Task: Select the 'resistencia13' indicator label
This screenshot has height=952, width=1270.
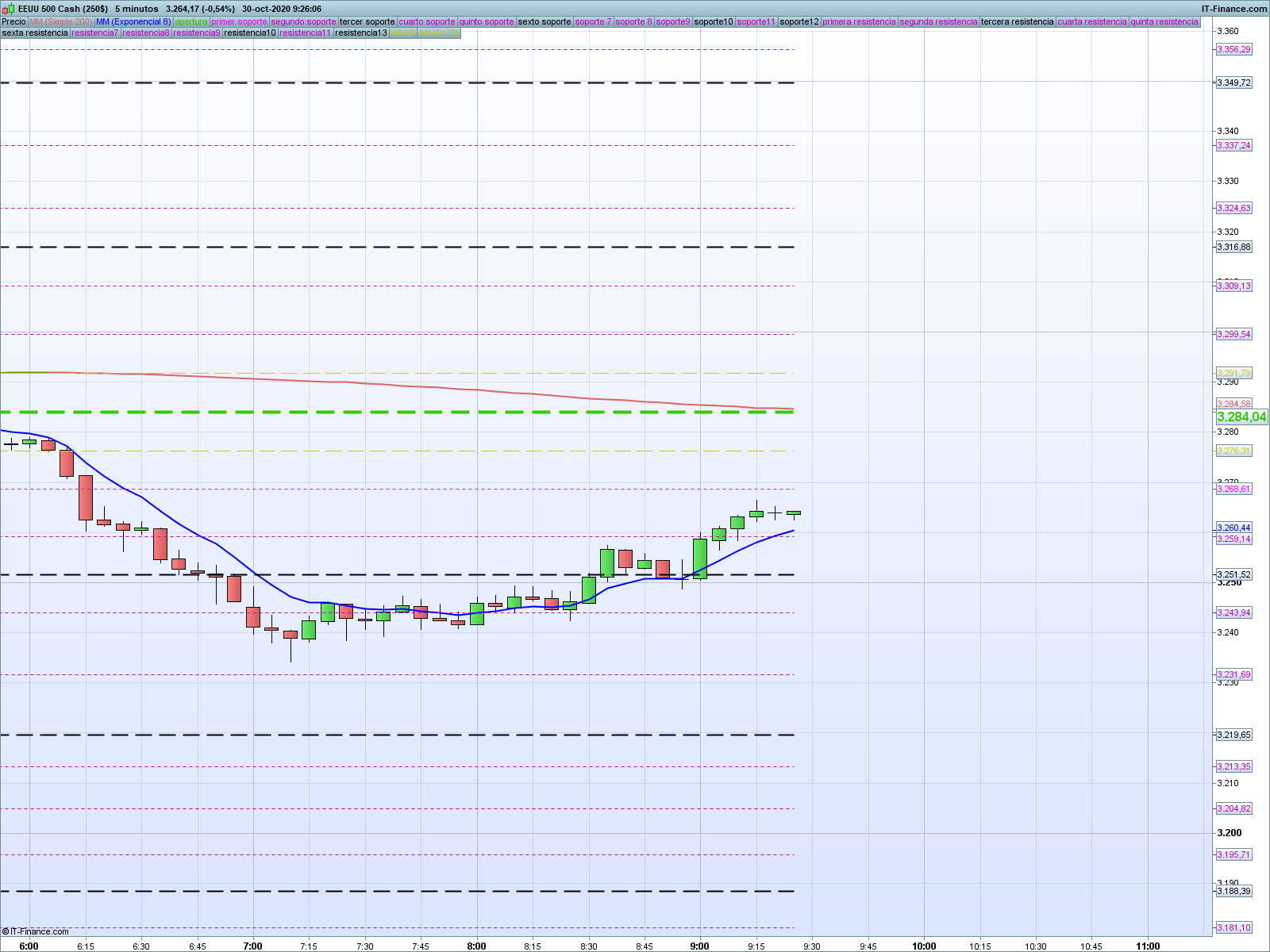Action: [361, 33]
